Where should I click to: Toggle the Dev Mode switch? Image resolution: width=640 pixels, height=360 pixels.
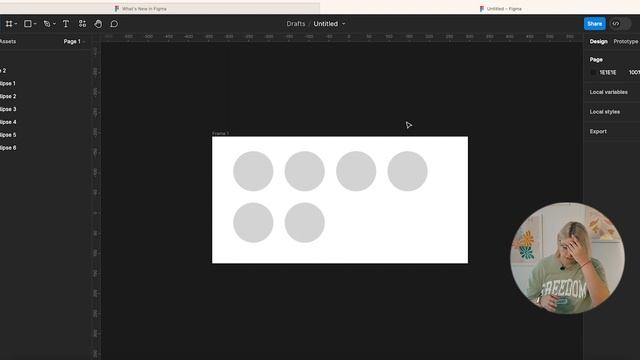click(620, 24)
